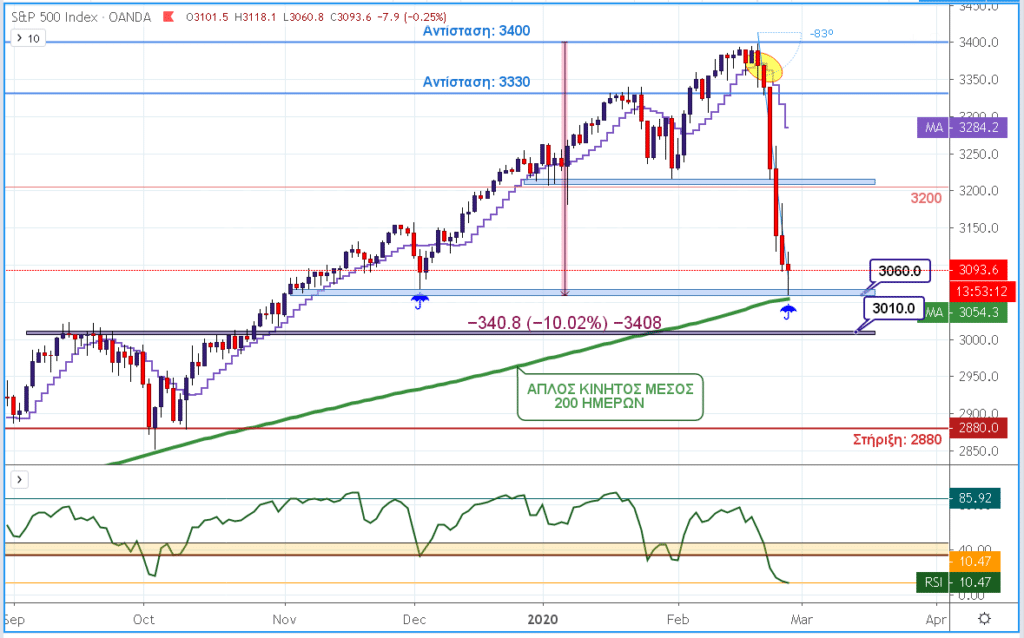This screenshot has height=638, width=1024.
Task: Open chart settings gear icon
Action: click(x=984, y=618)
